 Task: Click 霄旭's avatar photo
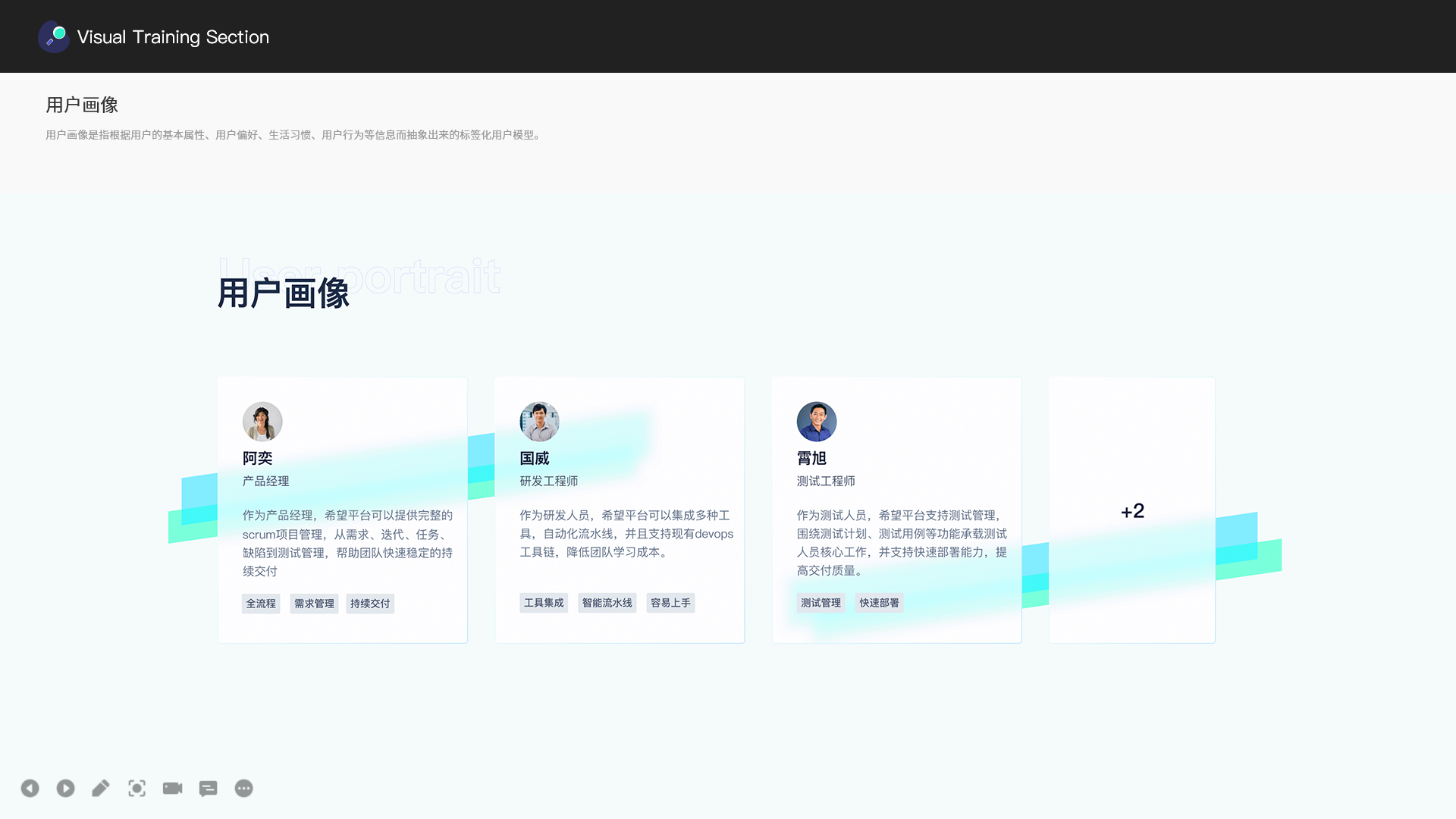point(817,422)
